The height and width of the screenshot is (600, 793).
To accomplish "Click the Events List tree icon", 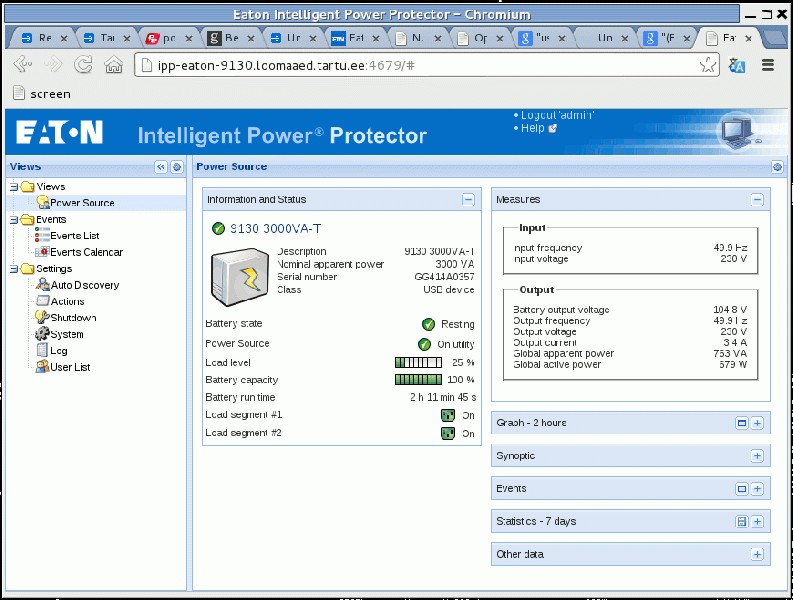I will [42, 235].
